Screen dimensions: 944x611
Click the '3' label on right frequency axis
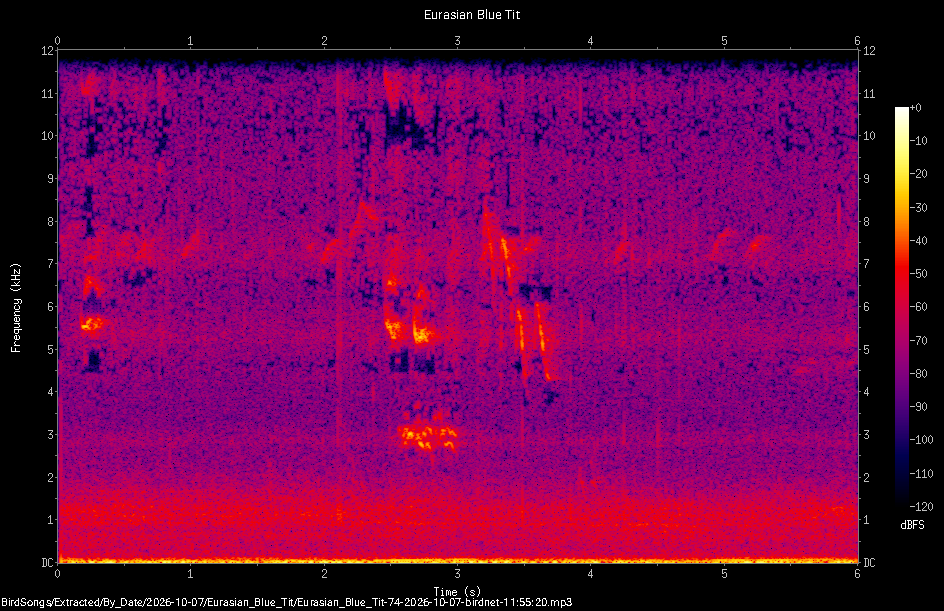[x=866, y=435]
